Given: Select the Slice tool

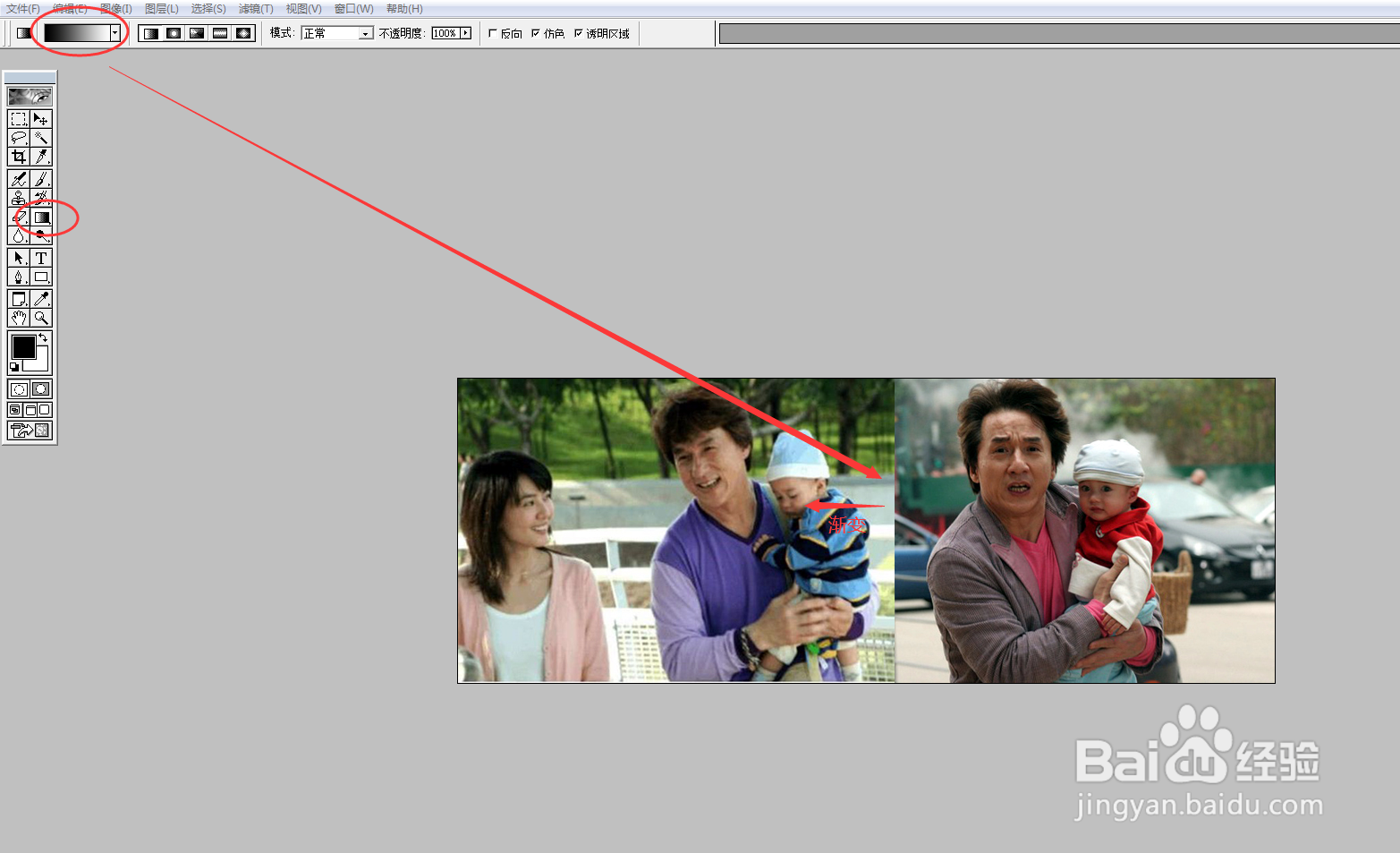Looking at the screenshot, I should point(41,157).
